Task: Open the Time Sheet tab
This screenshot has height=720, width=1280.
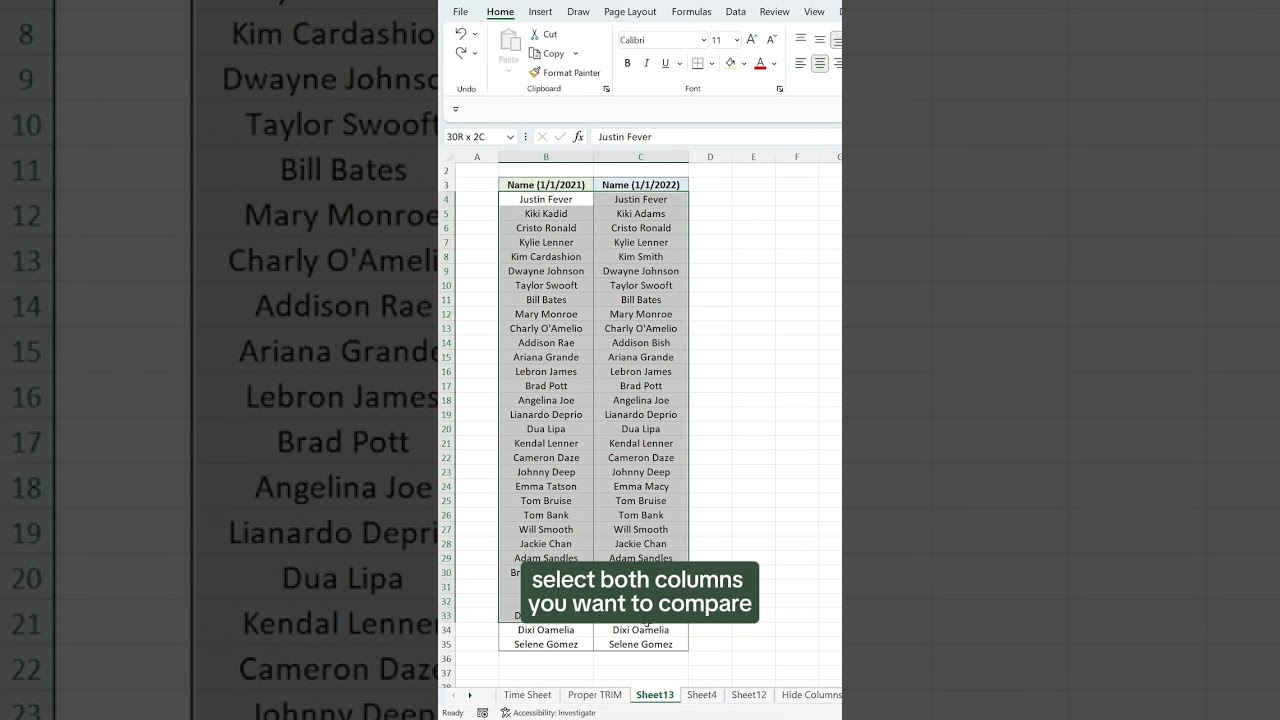Action: [x=527, y=695]
